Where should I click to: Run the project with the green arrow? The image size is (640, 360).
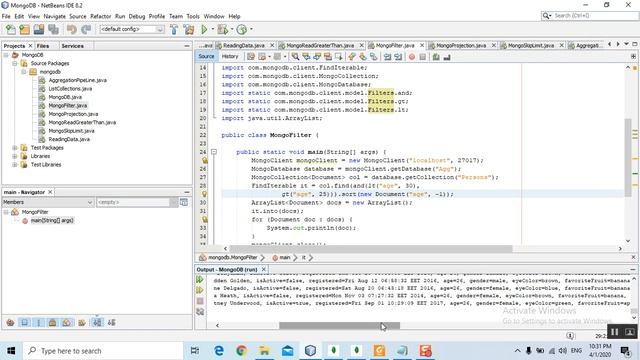[204, 29]
